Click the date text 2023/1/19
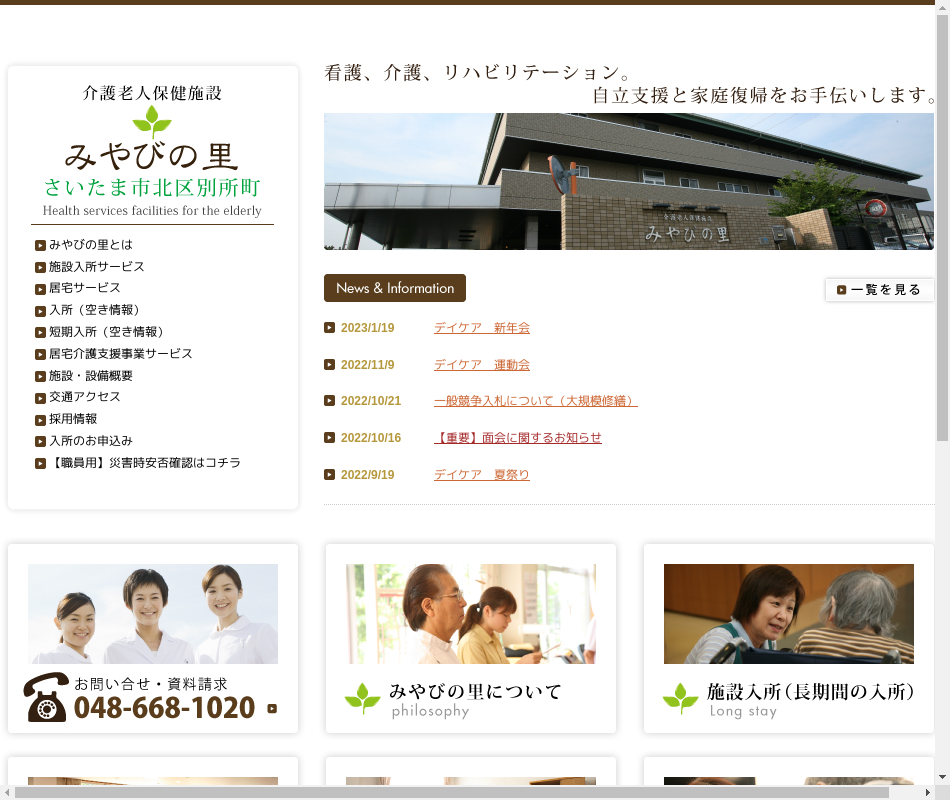This screenshot has width=950, height=800. (x=367, y=328)
